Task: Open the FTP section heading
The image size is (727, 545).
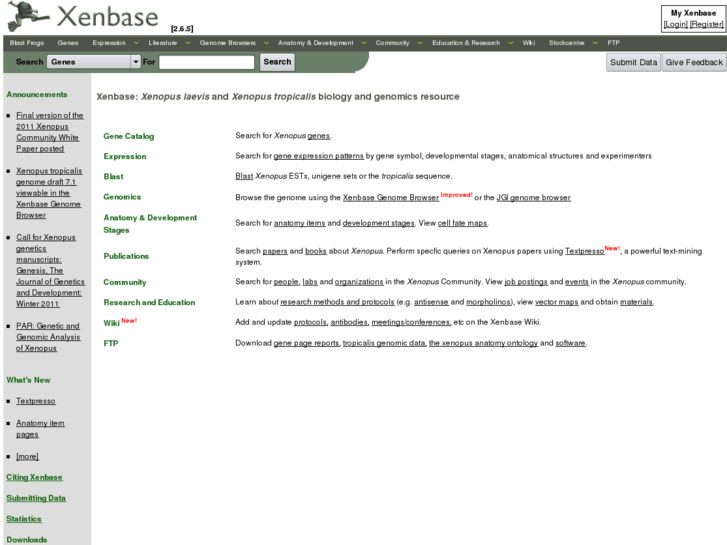Action: (x=111, y=343)
